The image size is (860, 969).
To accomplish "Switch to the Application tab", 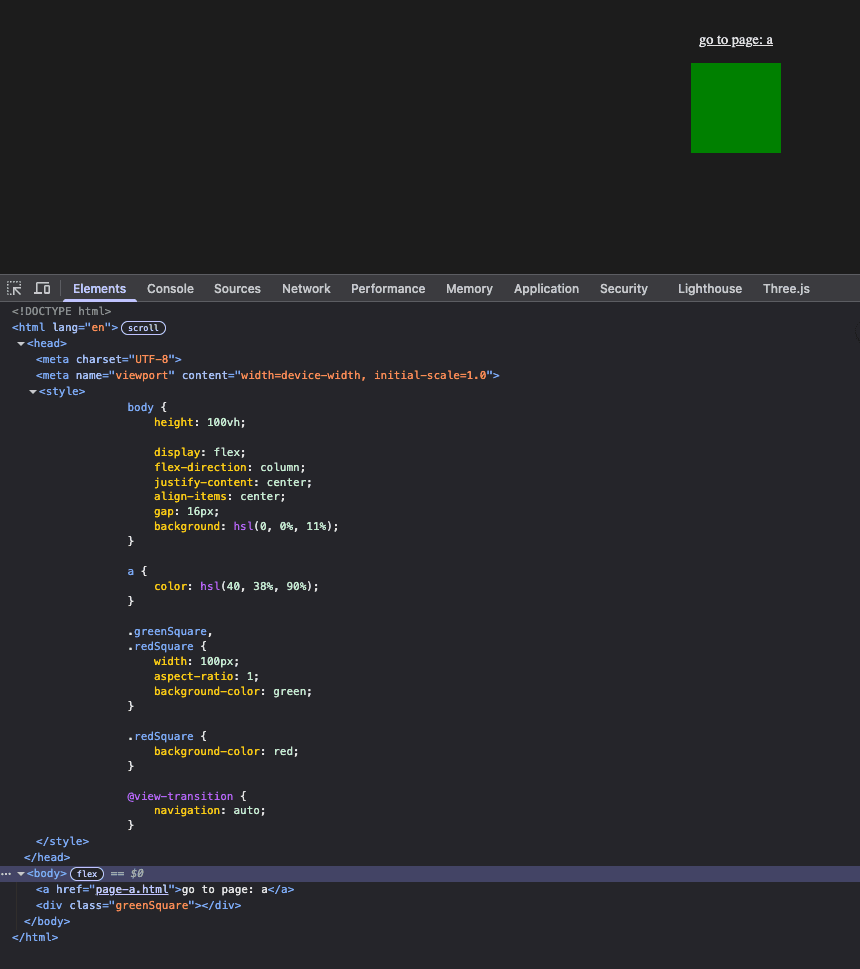I will pos(546,289).
